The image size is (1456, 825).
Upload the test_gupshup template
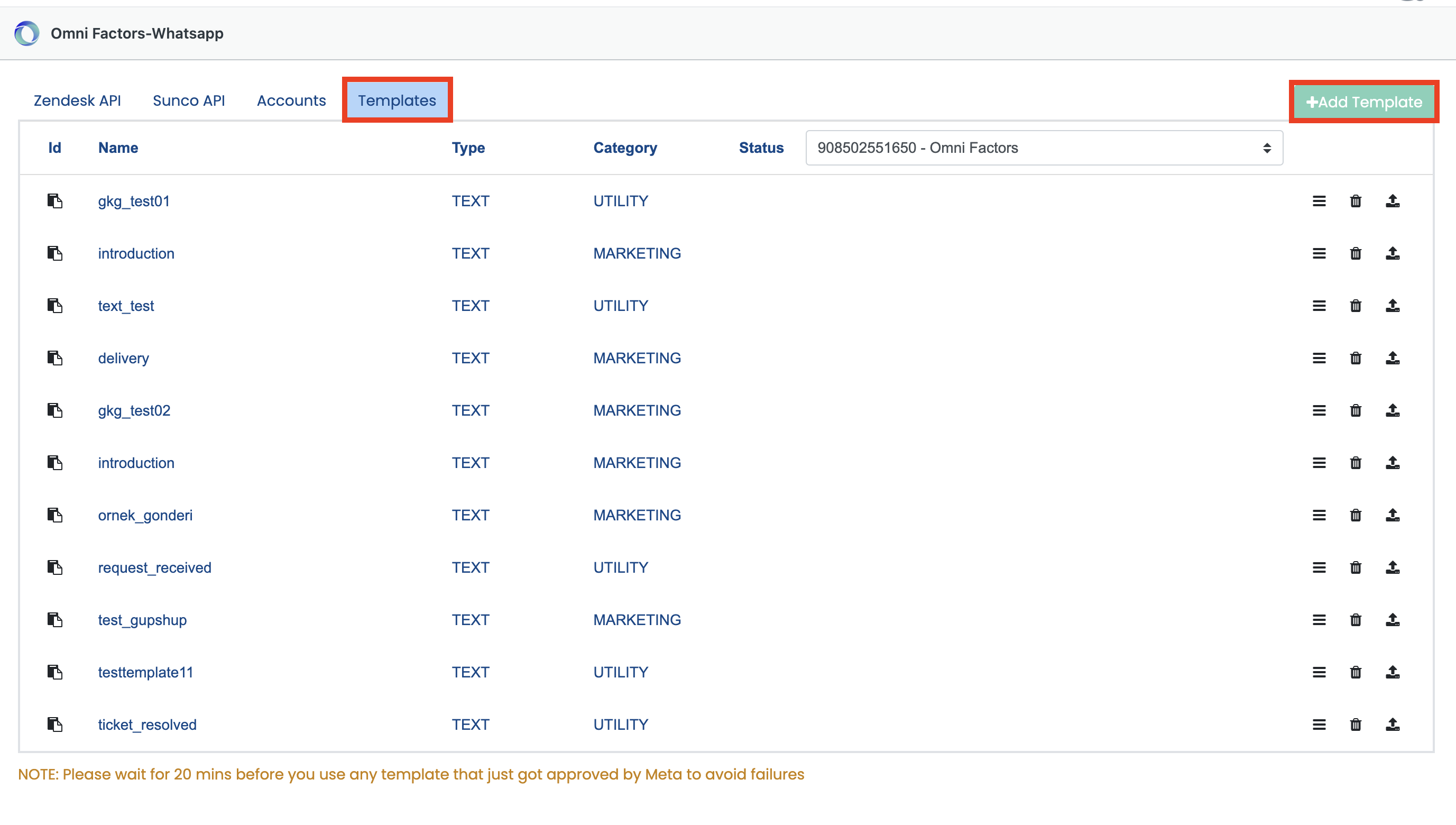tap(1393, 620)
